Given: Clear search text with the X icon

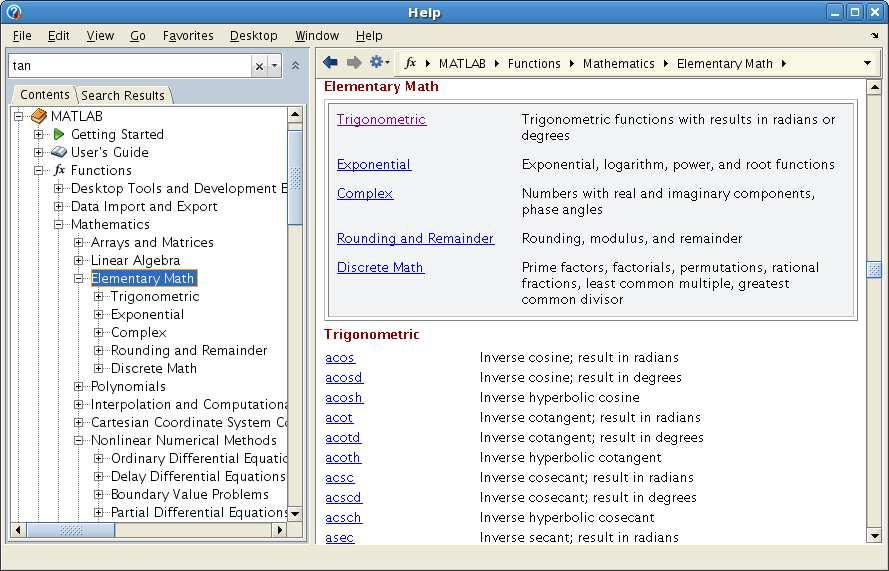Looking at the screenshot, I should (x=259, y=66).
